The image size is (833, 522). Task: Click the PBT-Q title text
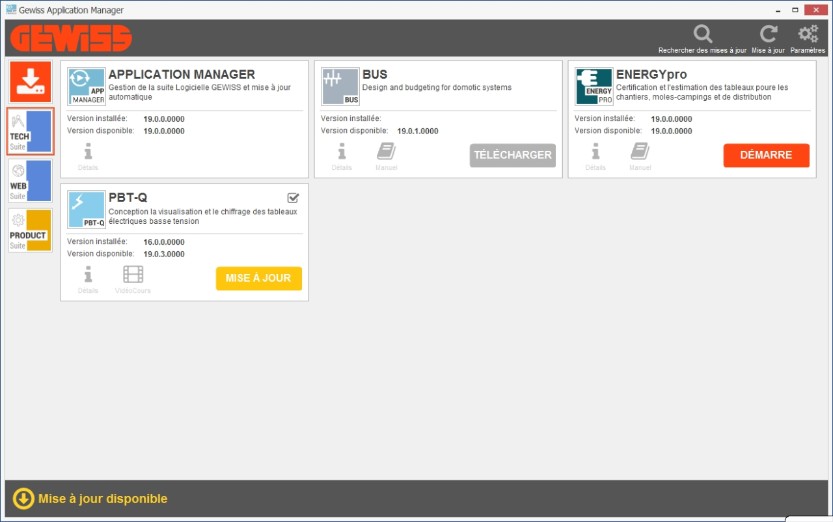click(x=128, y=198)
